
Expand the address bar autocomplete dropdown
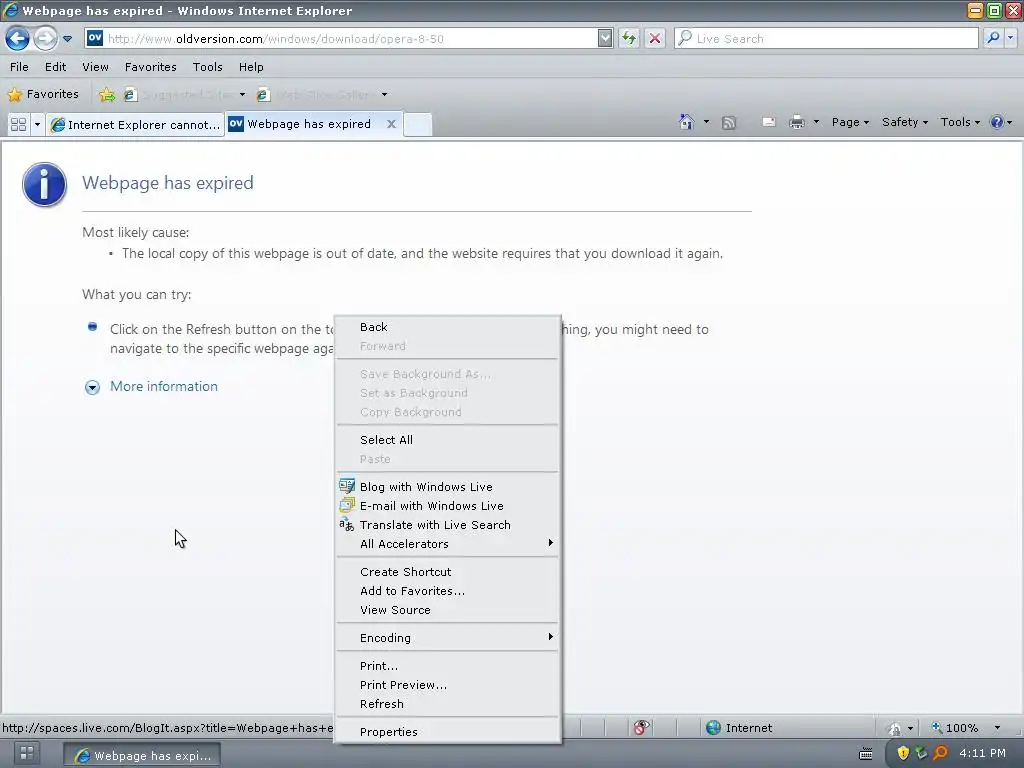(x=605, y=39)
